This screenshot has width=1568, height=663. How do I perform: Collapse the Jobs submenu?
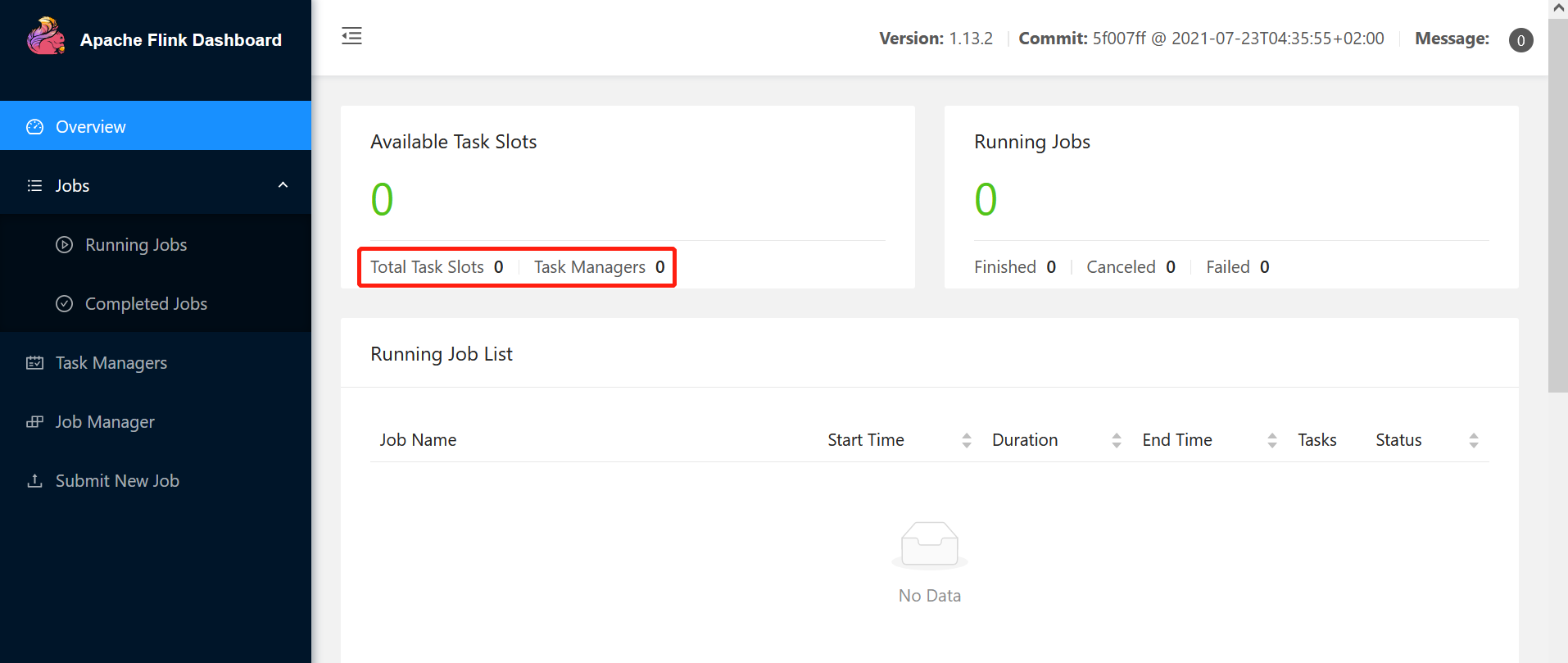(x=283, y=185)
